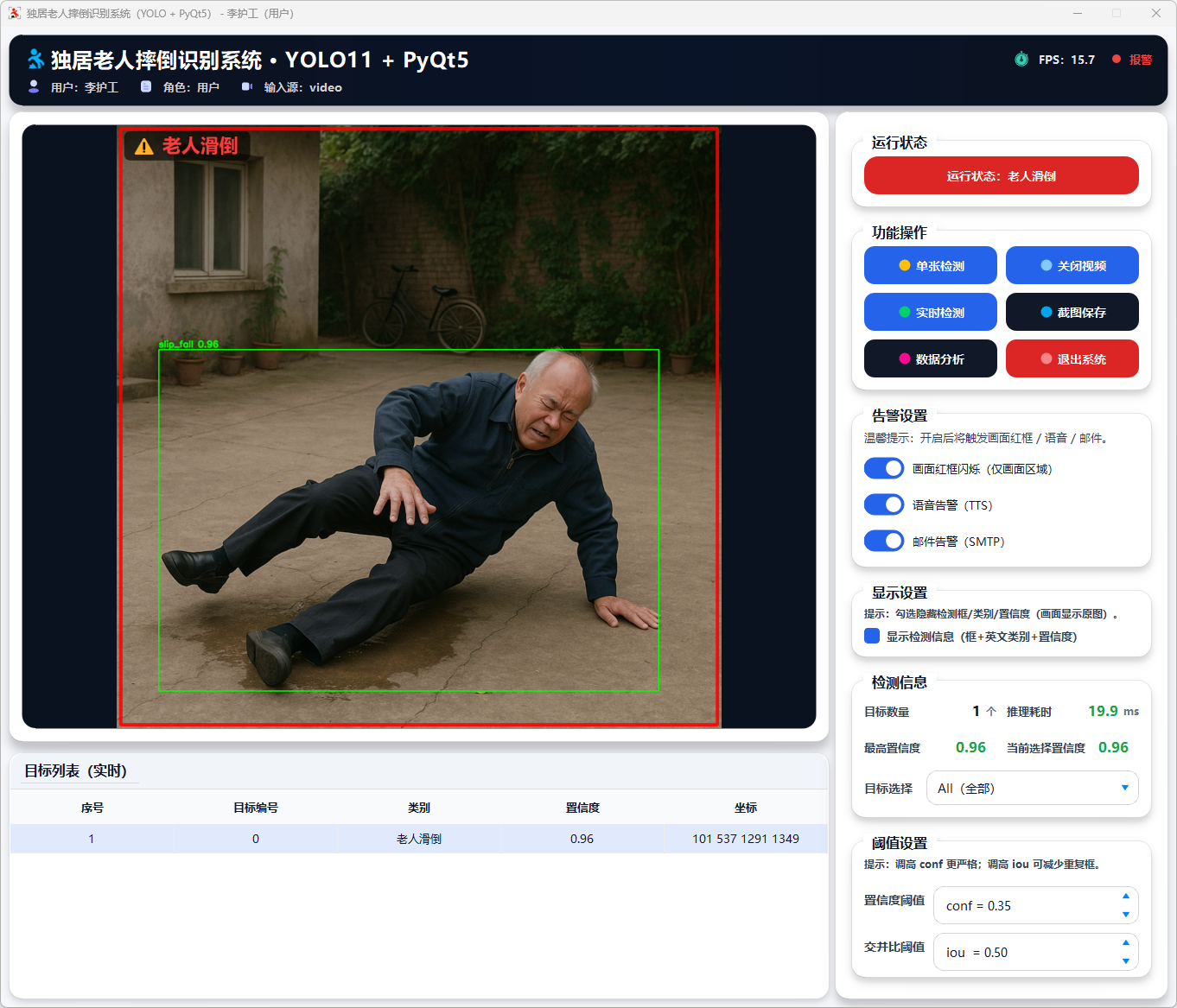The image size is (1177, 1008).
Task: Open the target selection All dropdown
Action: (x=1032, y=788)
